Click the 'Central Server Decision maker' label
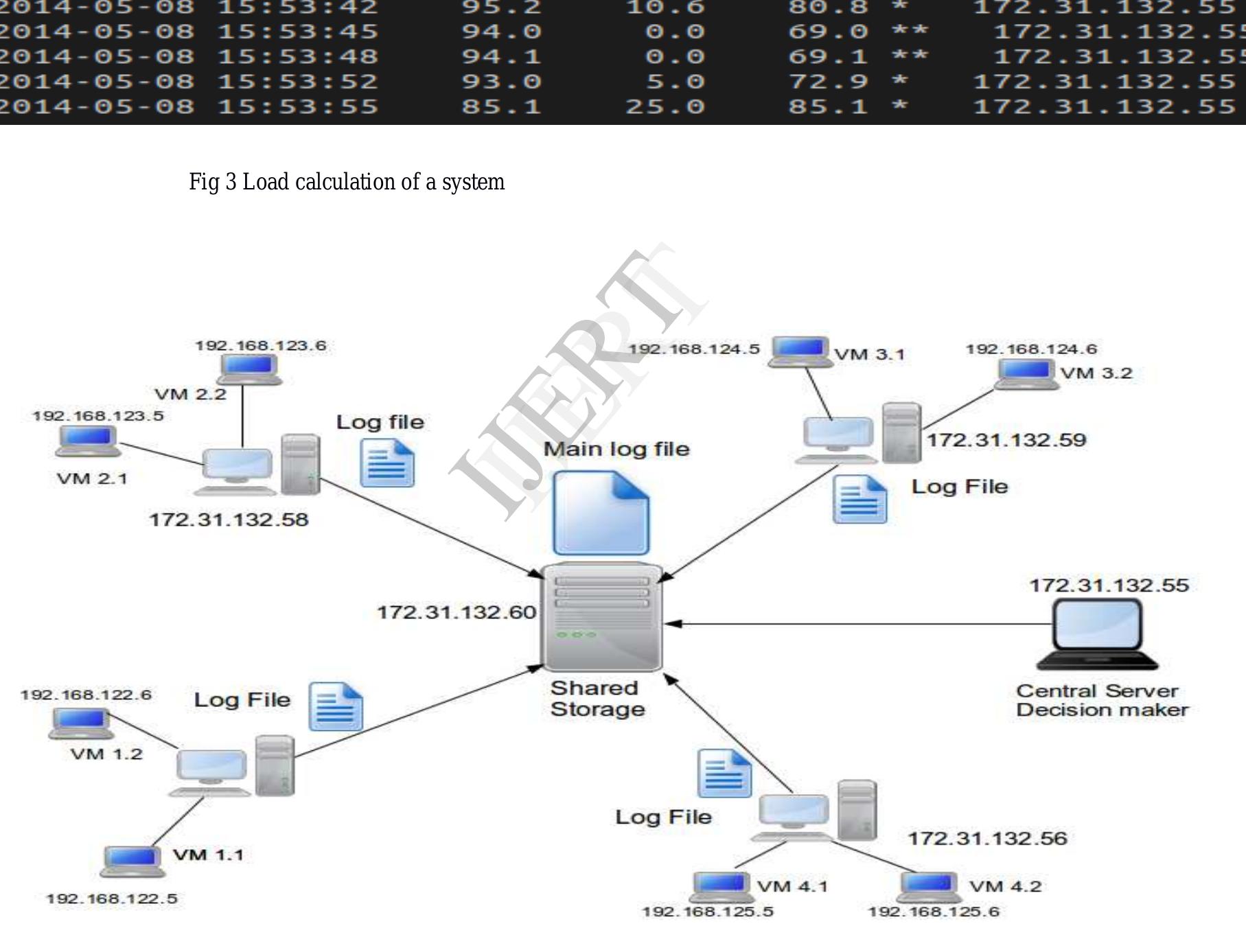The width and height of the screenshot is (1246, 952). click(x=1102, y=700)
